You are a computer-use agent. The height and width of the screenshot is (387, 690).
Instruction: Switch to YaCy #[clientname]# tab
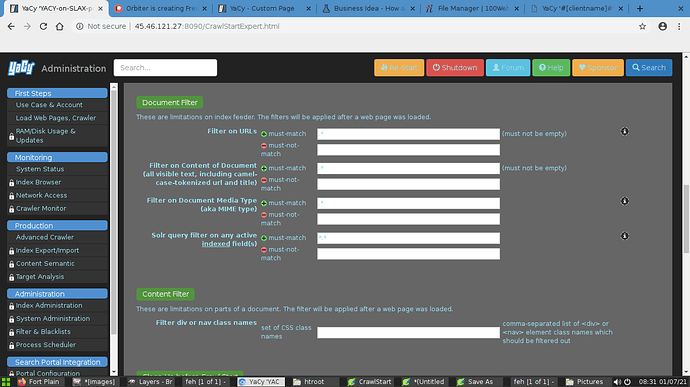[577, 8]
